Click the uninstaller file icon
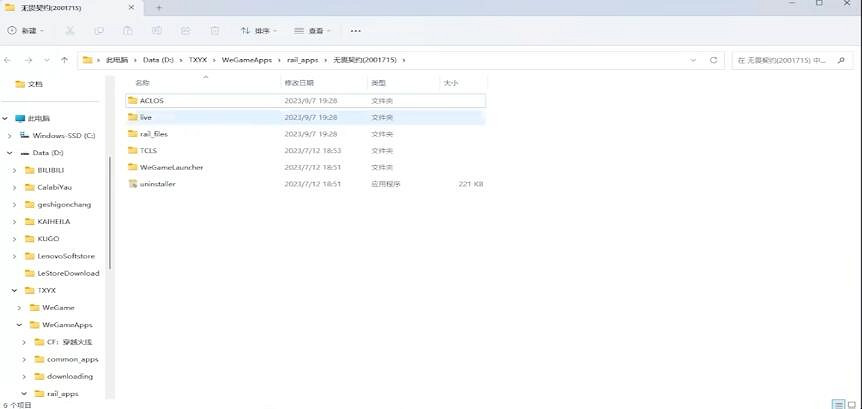This screenshot has width=862, height=409. tap(132, 184)
